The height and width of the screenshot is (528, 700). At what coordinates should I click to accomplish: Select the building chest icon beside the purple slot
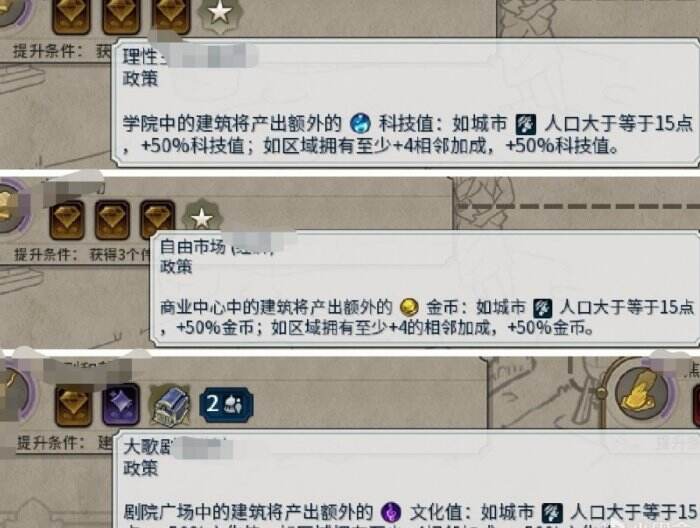coord(170,405)
